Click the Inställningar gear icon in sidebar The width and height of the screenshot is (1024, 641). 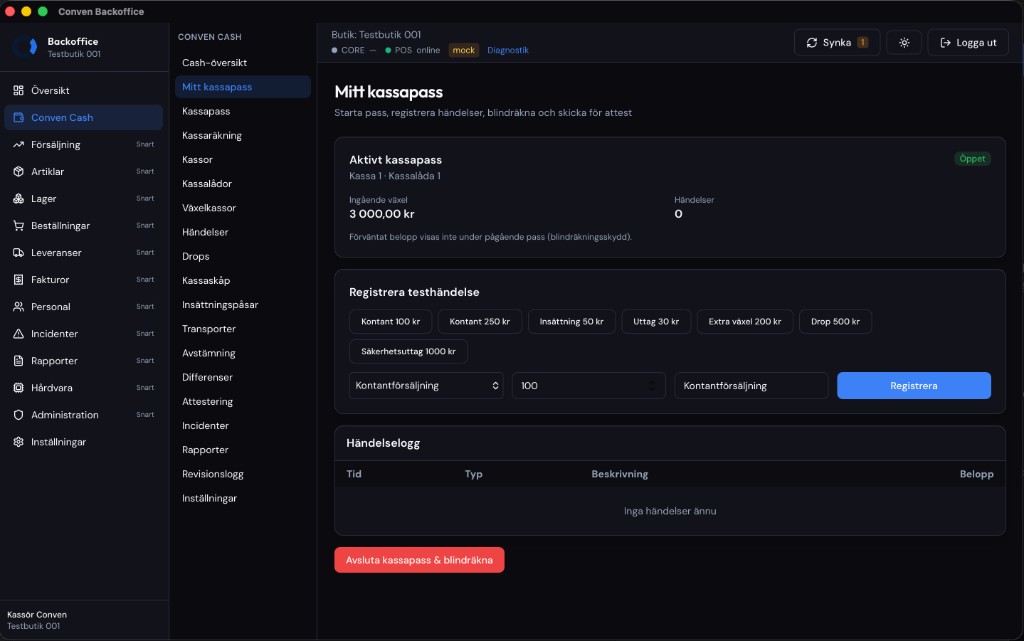click(x=18, y=442)
